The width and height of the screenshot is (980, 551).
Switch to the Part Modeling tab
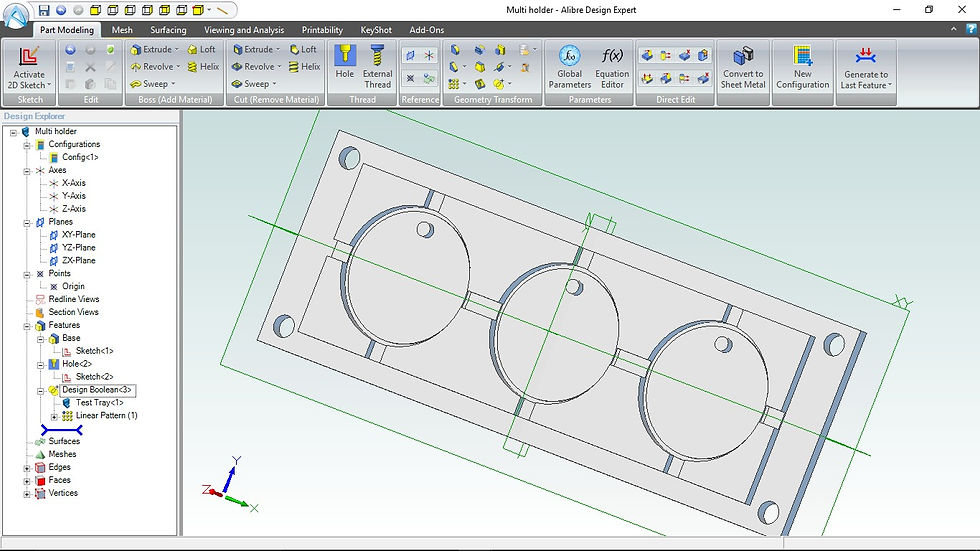click(x=66, y=29)
